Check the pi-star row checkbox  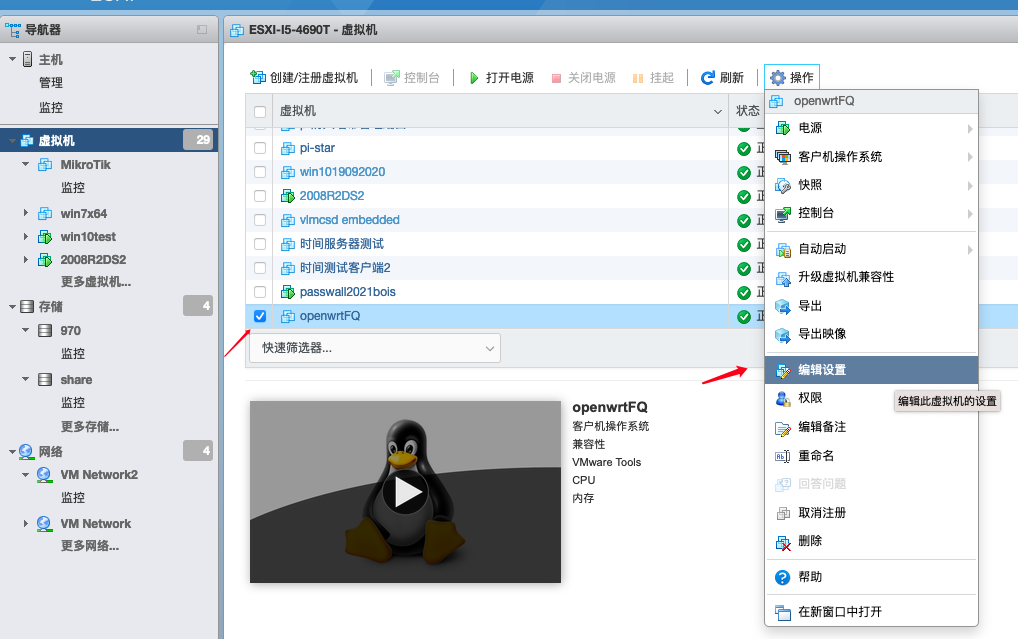pos(260,148)
